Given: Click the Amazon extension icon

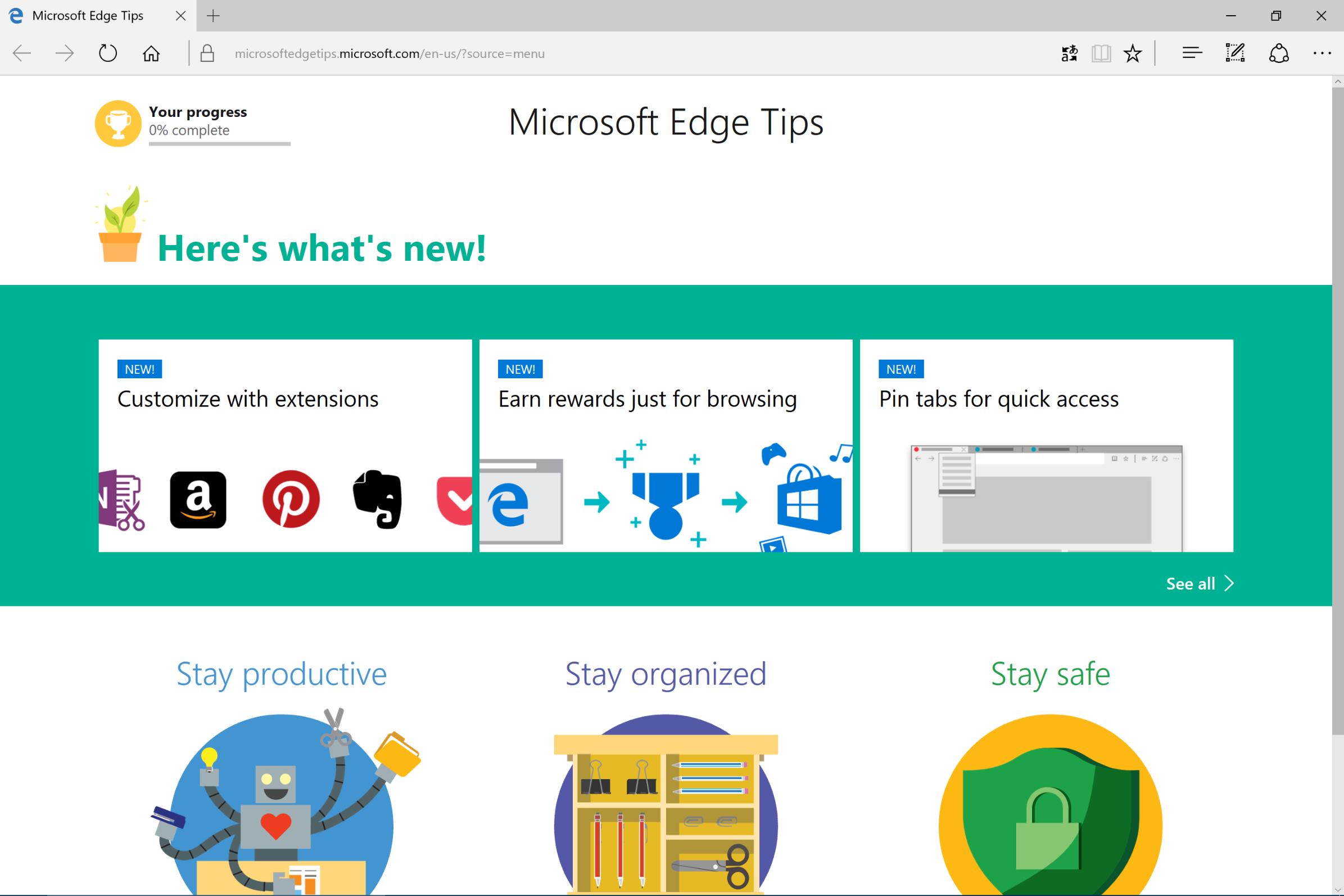Looking at the screenshot, I should 198,500.
